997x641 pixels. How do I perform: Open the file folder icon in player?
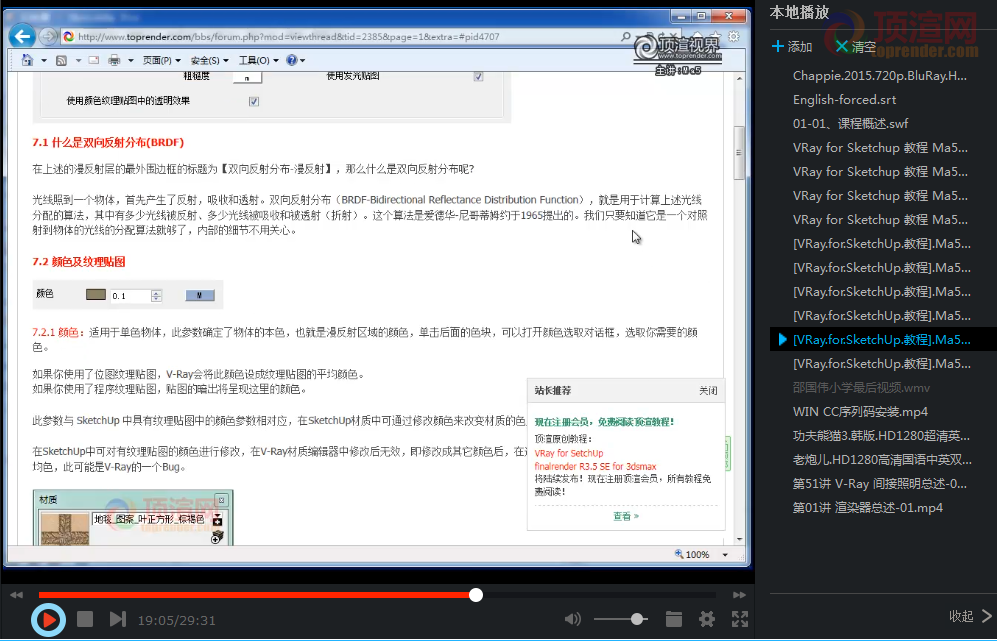point(674,619)
